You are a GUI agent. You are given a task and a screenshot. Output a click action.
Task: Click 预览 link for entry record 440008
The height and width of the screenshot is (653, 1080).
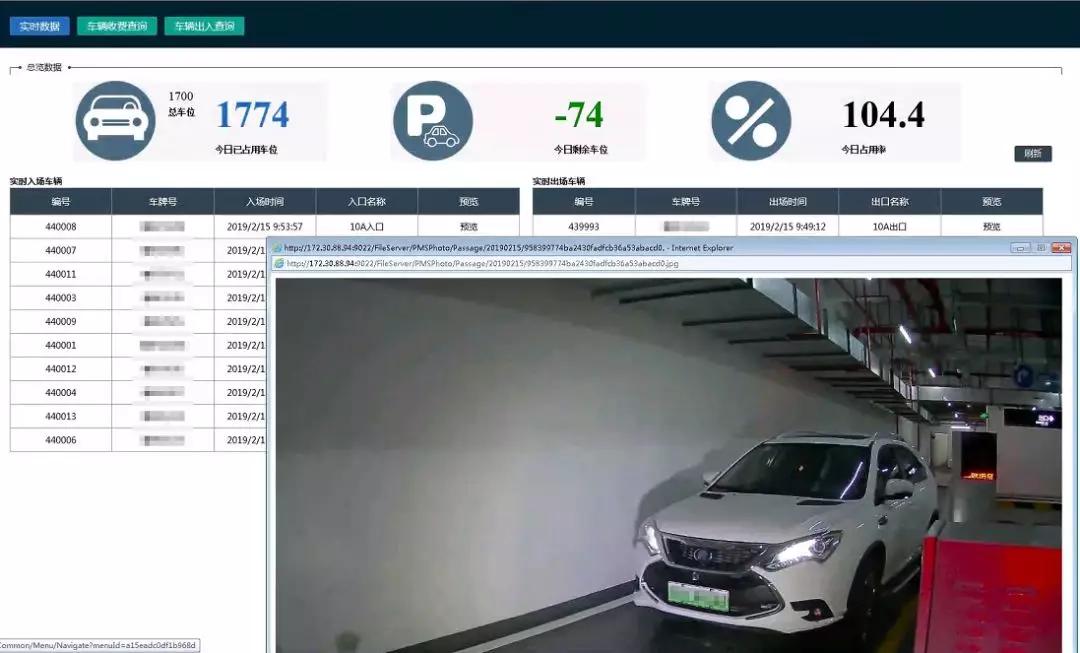(x=468, y=227)
